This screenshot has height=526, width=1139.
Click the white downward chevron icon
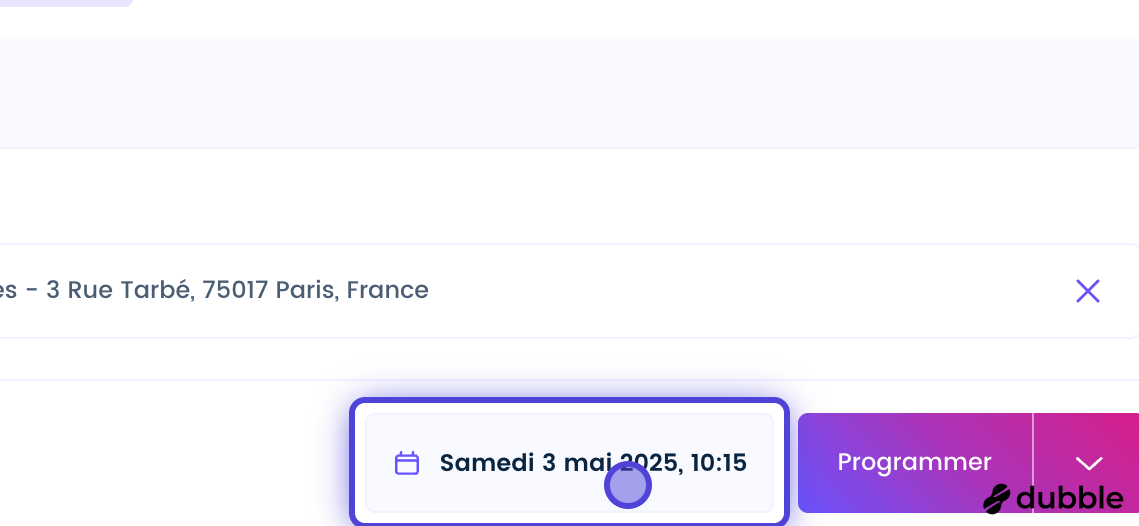(1088, 464)
